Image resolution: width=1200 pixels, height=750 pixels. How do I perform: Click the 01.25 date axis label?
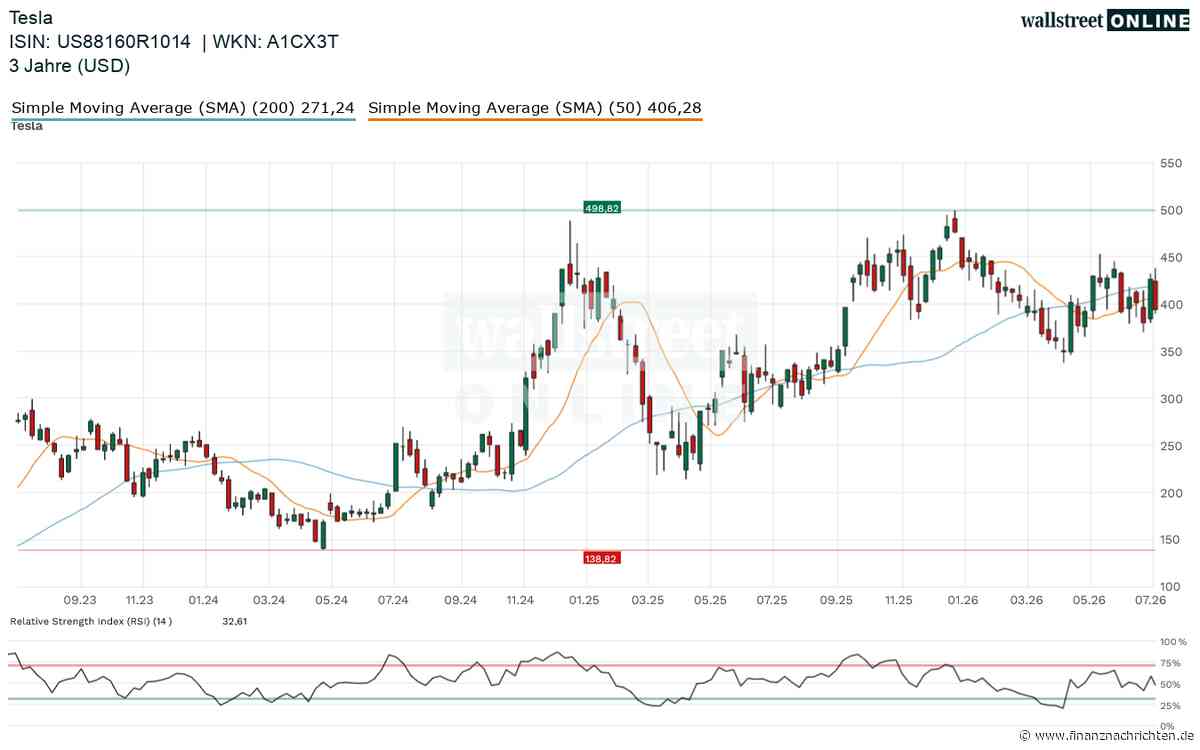[584, 600]
